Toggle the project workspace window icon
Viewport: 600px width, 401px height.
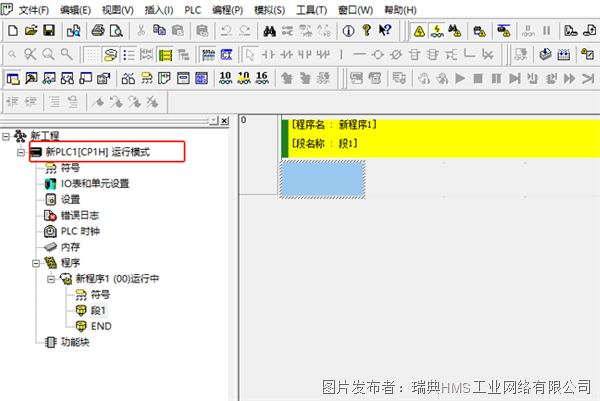13,78
